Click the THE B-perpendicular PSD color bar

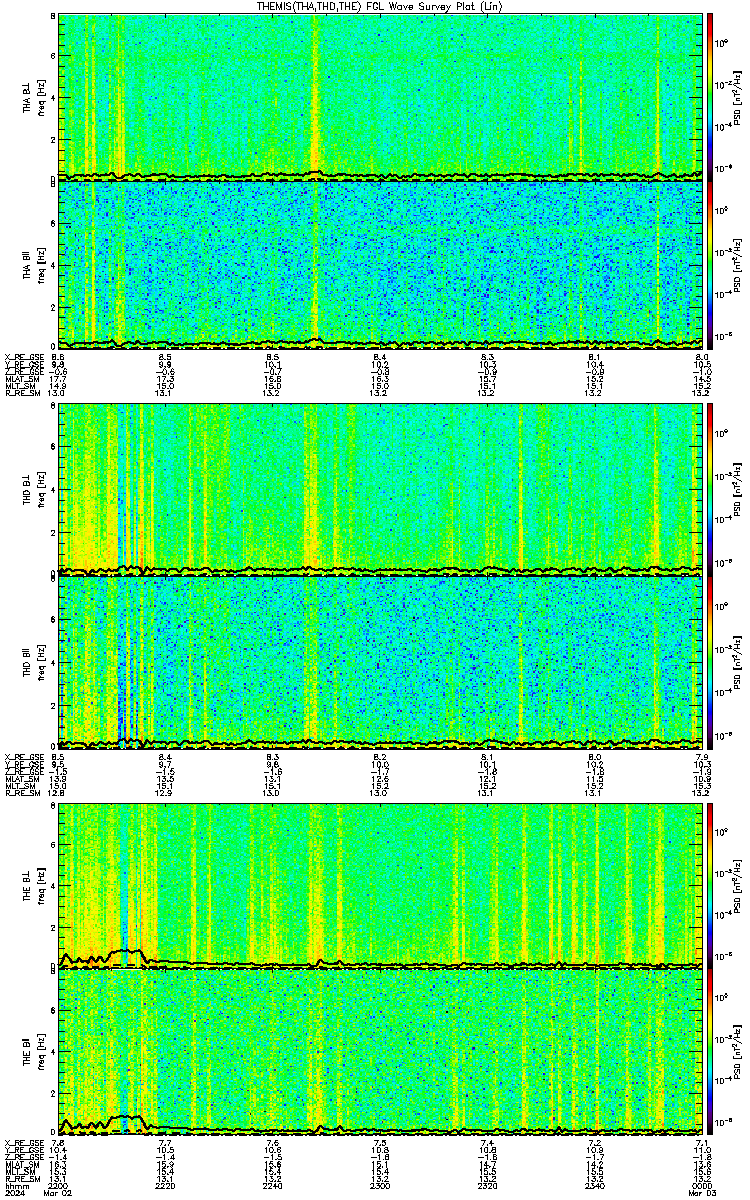click(710, 885)
